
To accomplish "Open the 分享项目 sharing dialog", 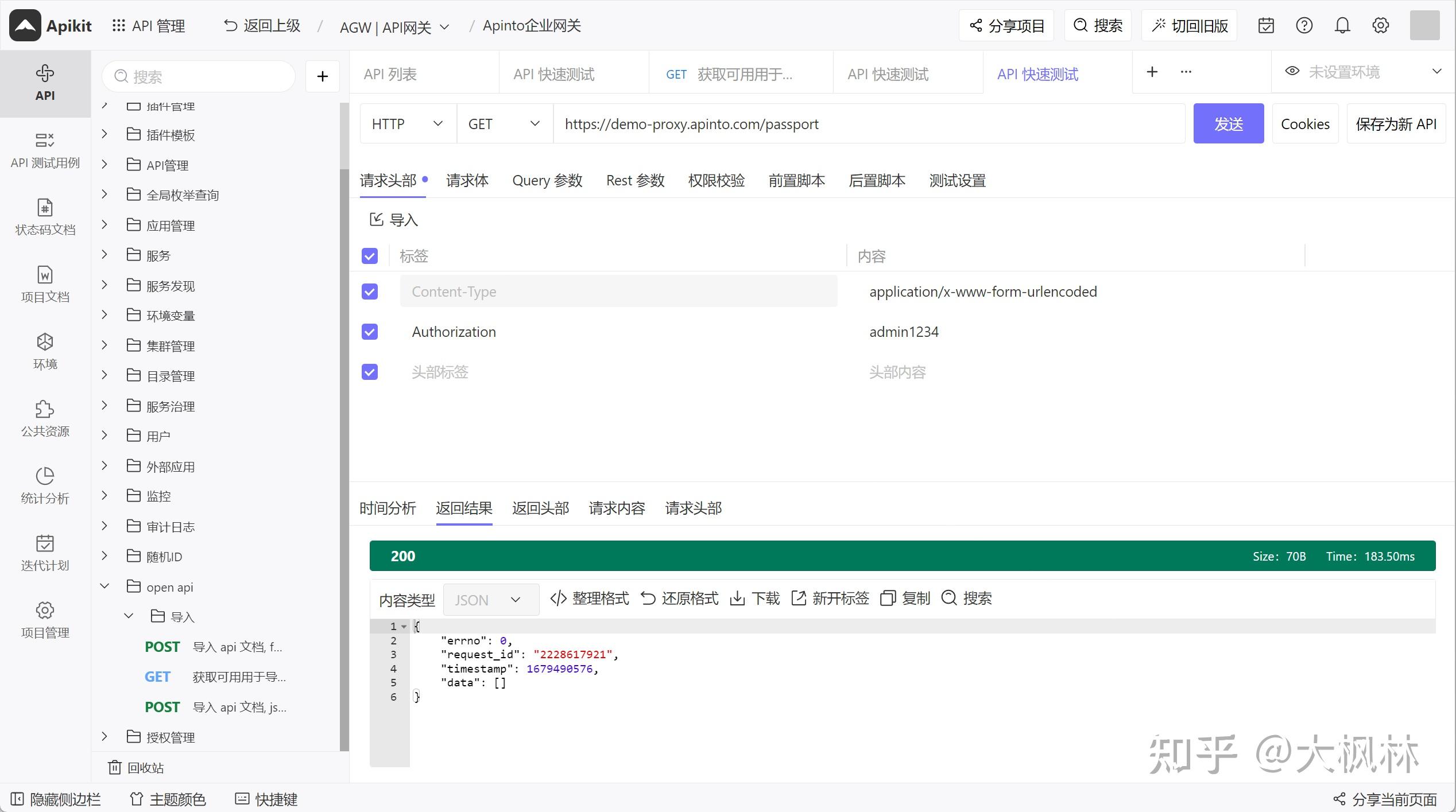I will [1006, 25].
